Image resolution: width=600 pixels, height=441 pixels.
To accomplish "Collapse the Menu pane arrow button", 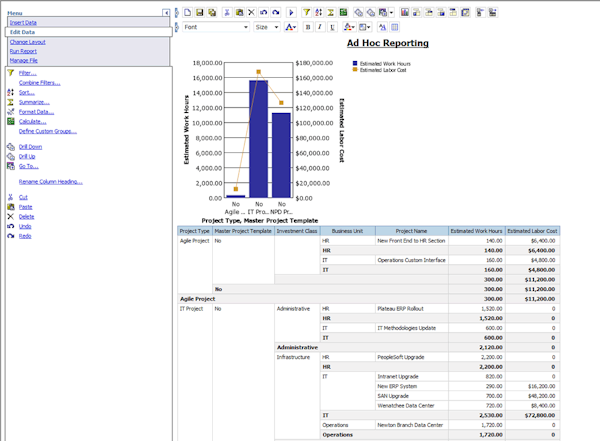I will pyautogui.click(x=166, y=13).
